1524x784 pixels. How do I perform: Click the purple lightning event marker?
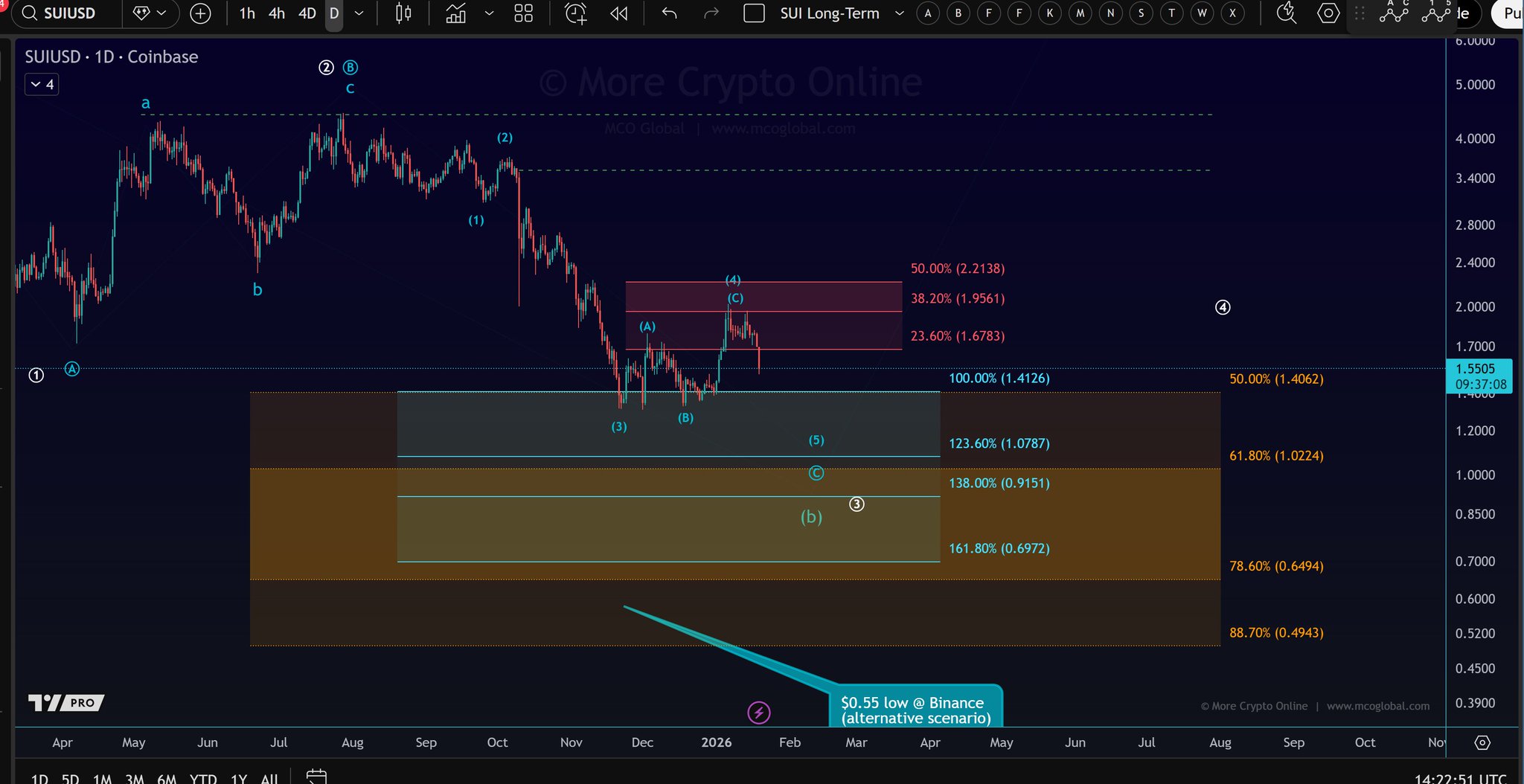(758, 713)
